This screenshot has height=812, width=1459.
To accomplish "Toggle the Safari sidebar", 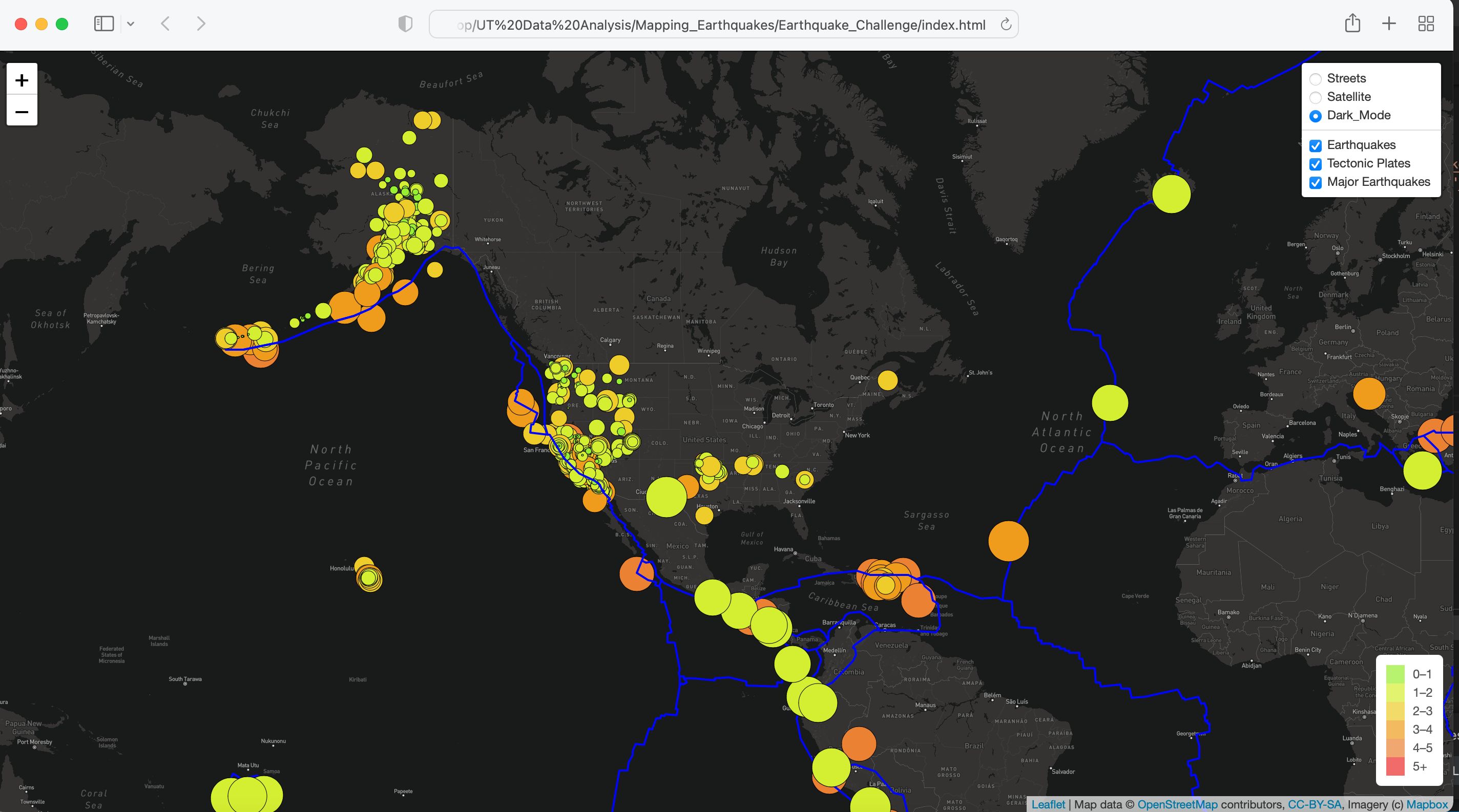I will 103,23.
